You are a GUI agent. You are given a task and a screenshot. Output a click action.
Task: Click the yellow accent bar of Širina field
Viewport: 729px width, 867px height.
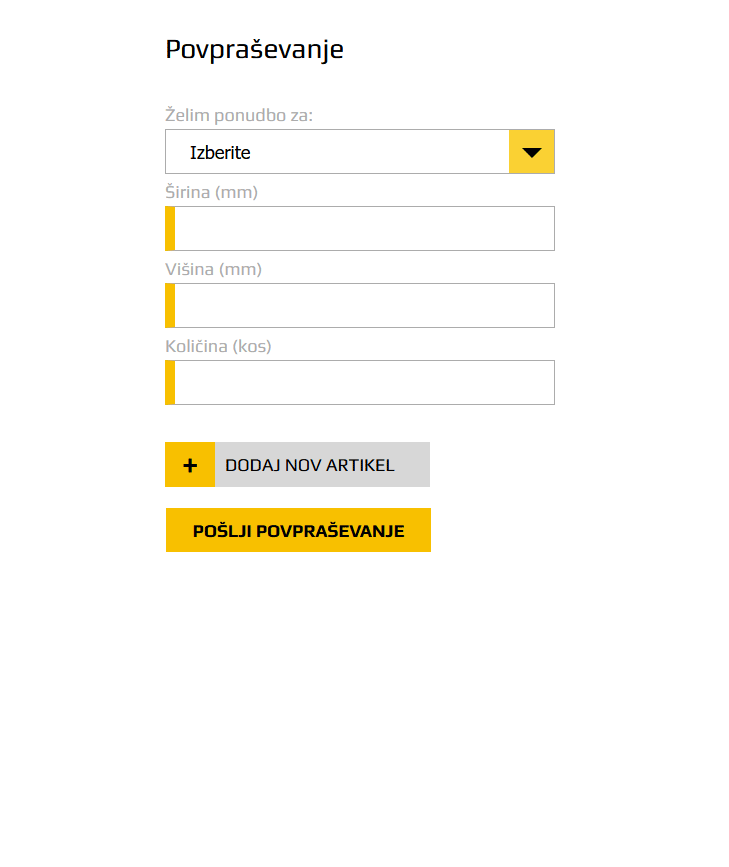[x=170, y=229]
